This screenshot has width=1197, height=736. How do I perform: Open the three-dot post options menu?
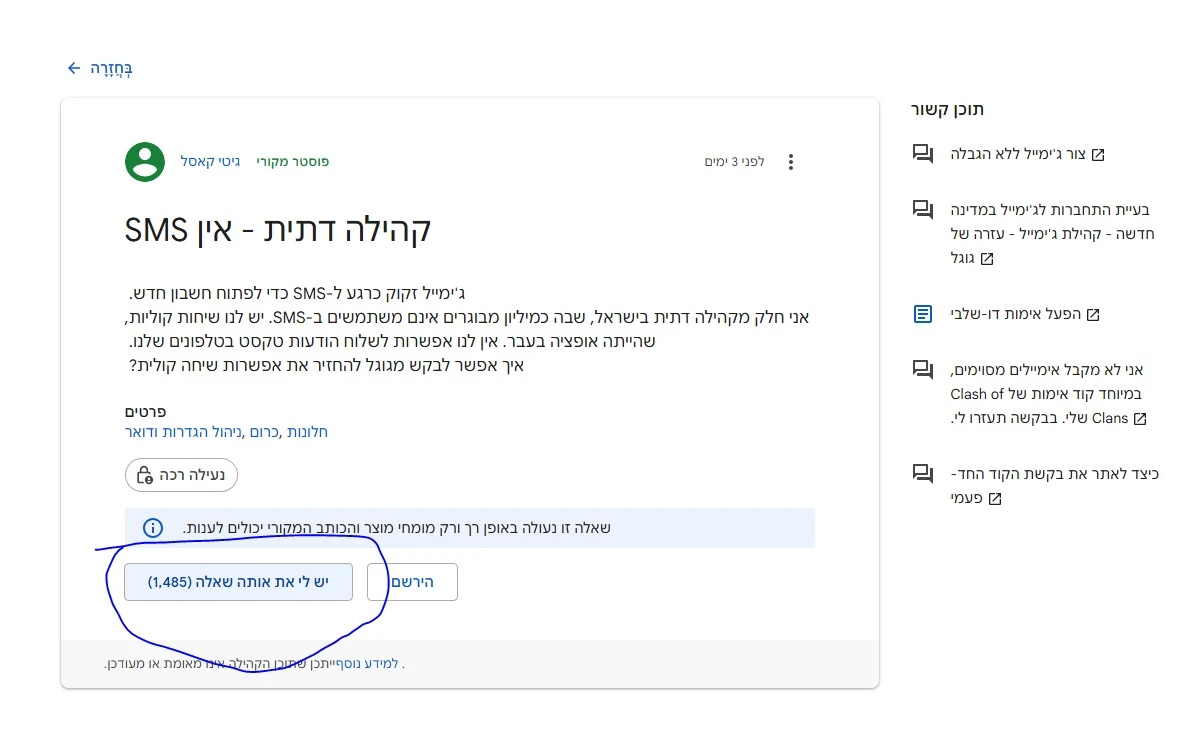click(x=791, y=162)
